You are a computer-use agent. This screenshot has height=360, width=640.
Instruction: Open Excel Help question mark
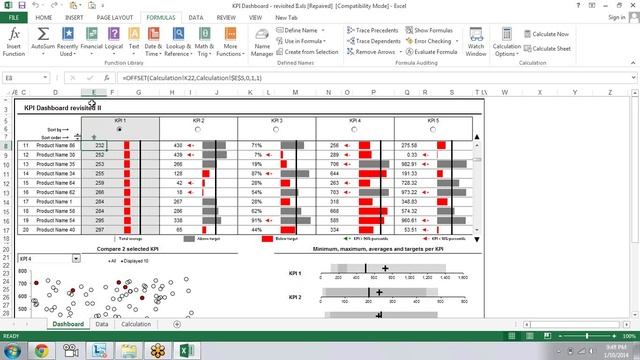pos(578,6)
